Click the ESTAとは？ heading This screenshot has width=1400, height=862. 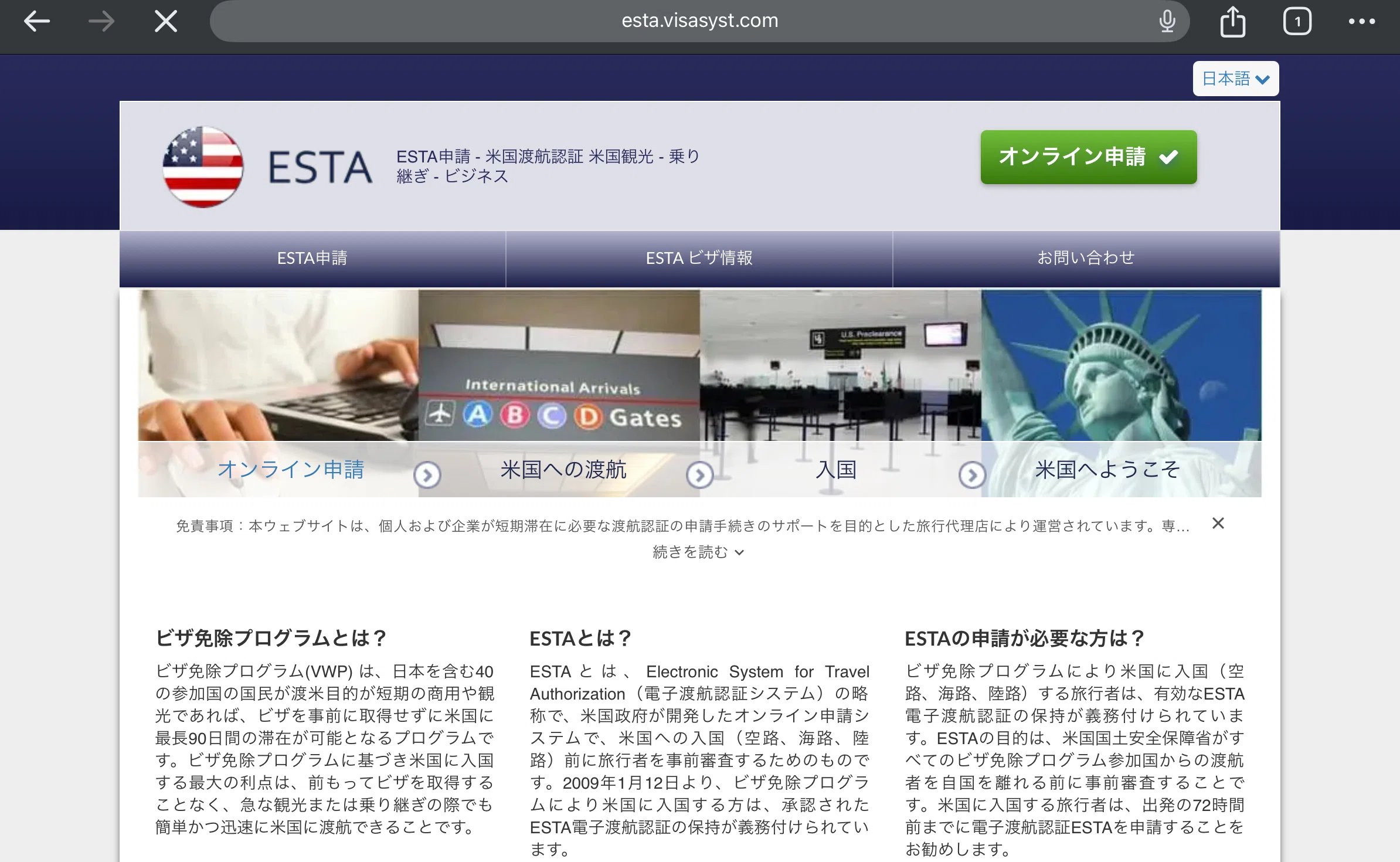point(580,638)
